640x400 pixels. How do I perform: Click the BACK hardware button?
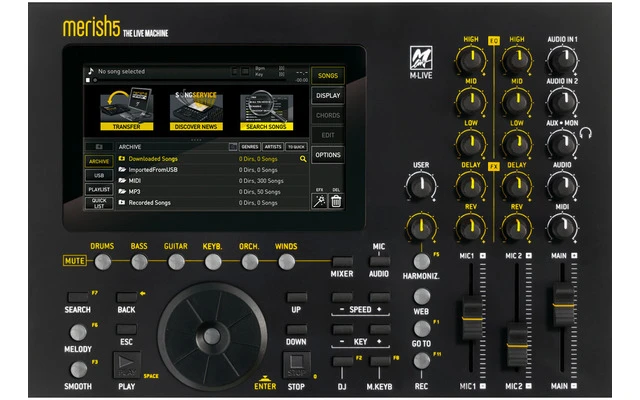(127, 297)
